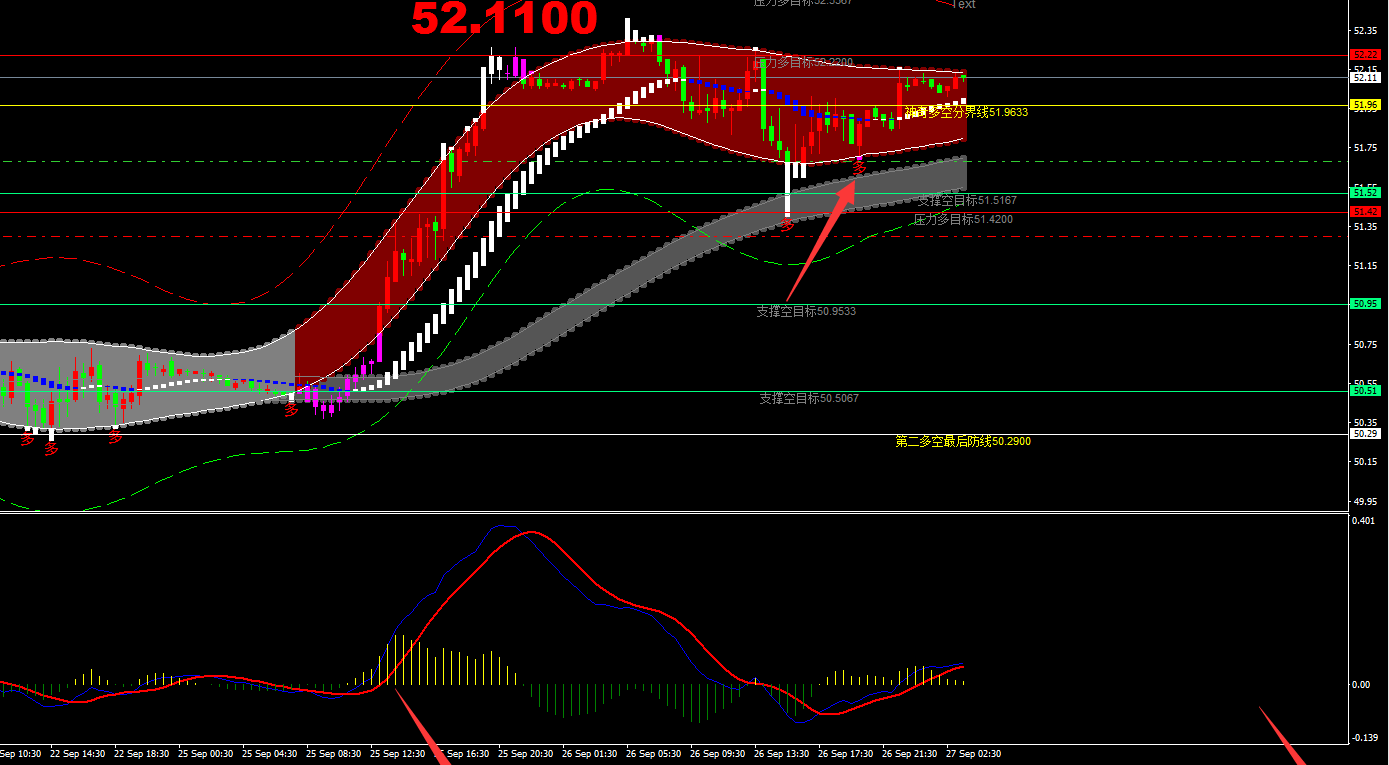1389x765 pixels.
Task: Click the green 50.51 price tag
Action: [x=1365, y=391]
